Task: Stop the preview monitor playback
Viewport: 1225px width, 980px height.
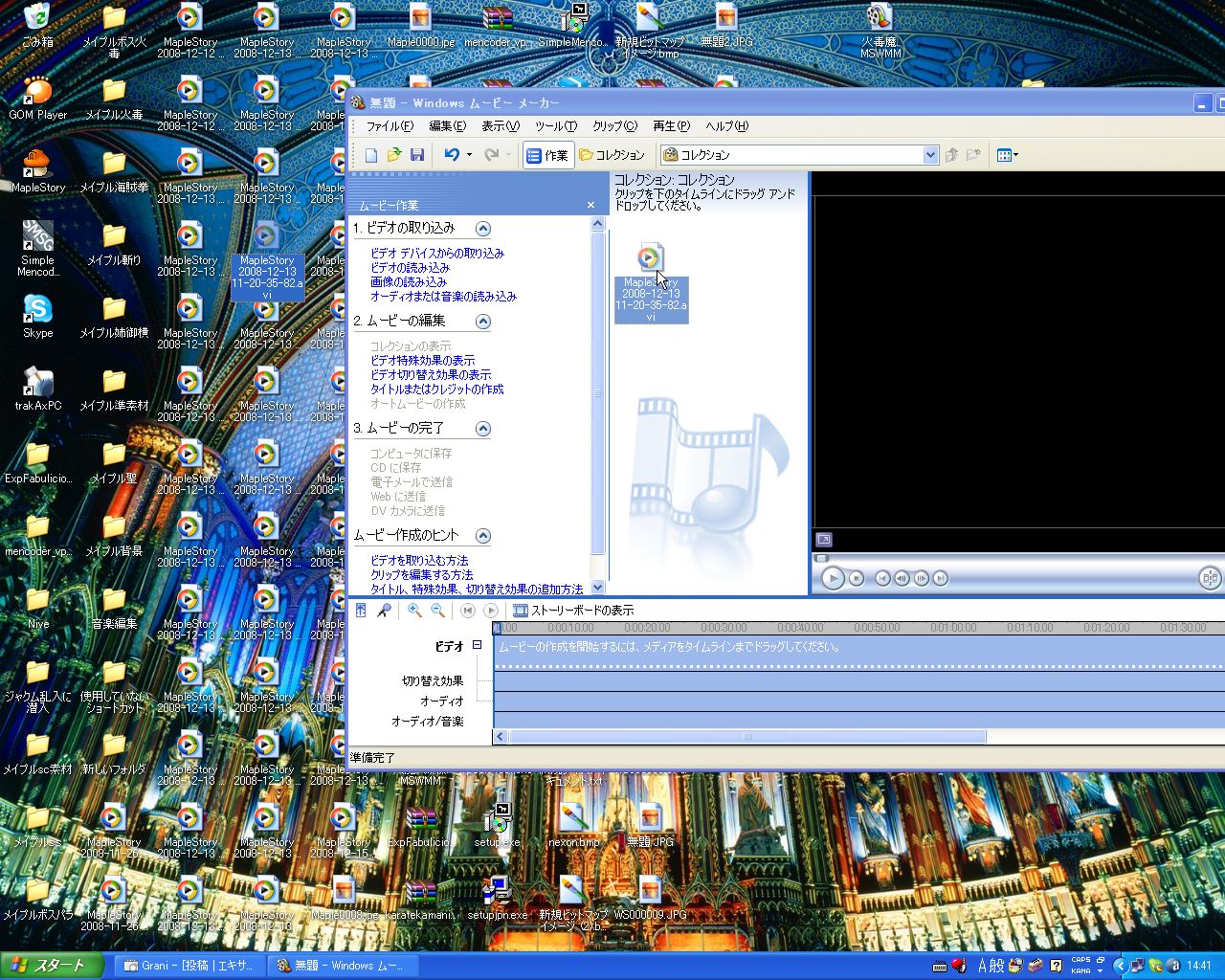Action: 857,578
